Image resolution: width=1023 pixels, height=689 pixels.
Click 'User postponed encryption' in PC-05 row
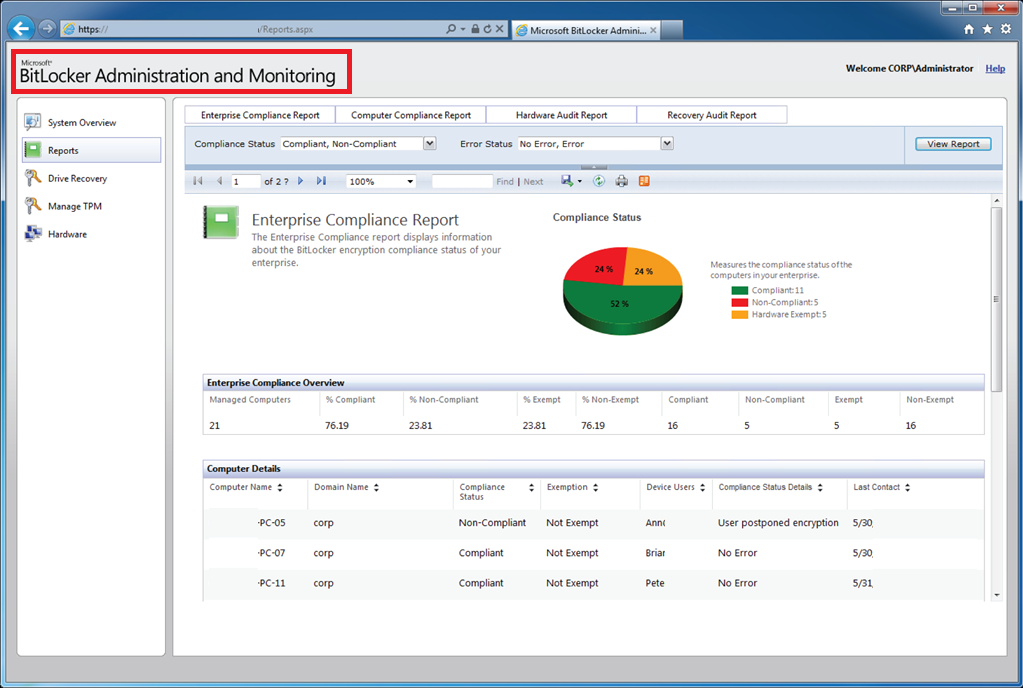(778, 523)
